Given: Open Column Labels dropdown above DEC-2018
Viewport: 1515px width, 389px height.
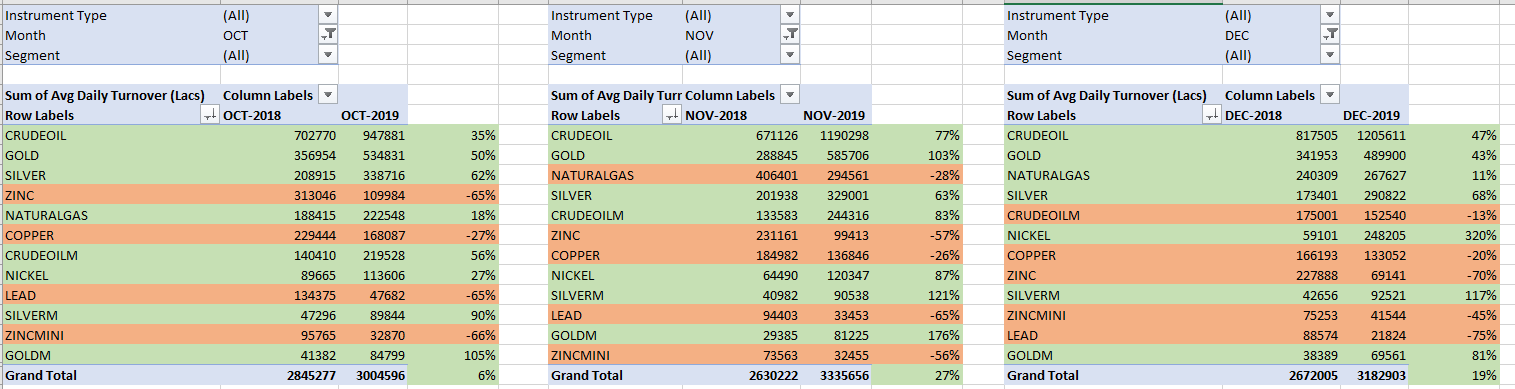Looking at the screenshot, I should 1329,95.
